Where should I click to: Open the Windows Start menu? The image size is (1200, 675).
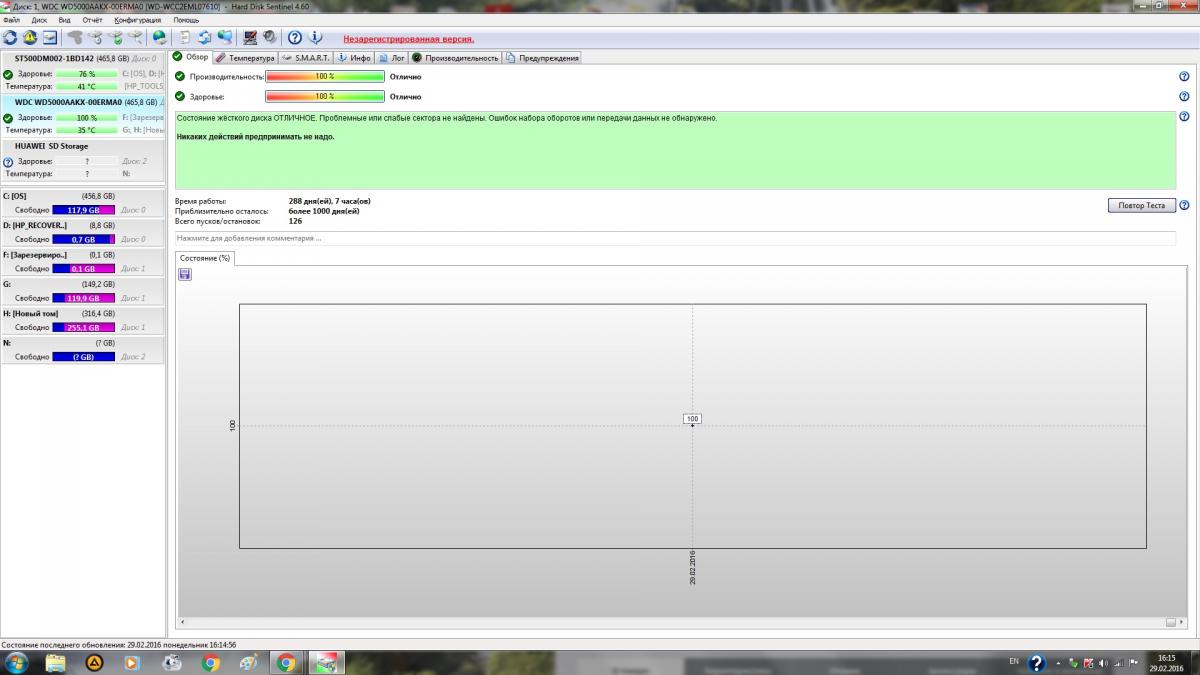17,662
